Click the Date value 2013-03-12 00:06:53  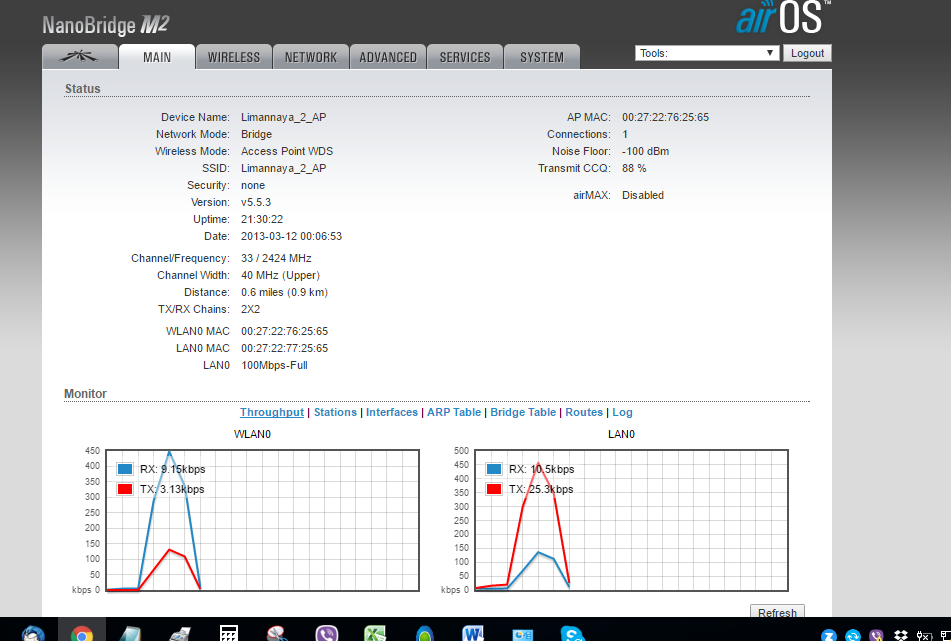(x=291, y=236)
